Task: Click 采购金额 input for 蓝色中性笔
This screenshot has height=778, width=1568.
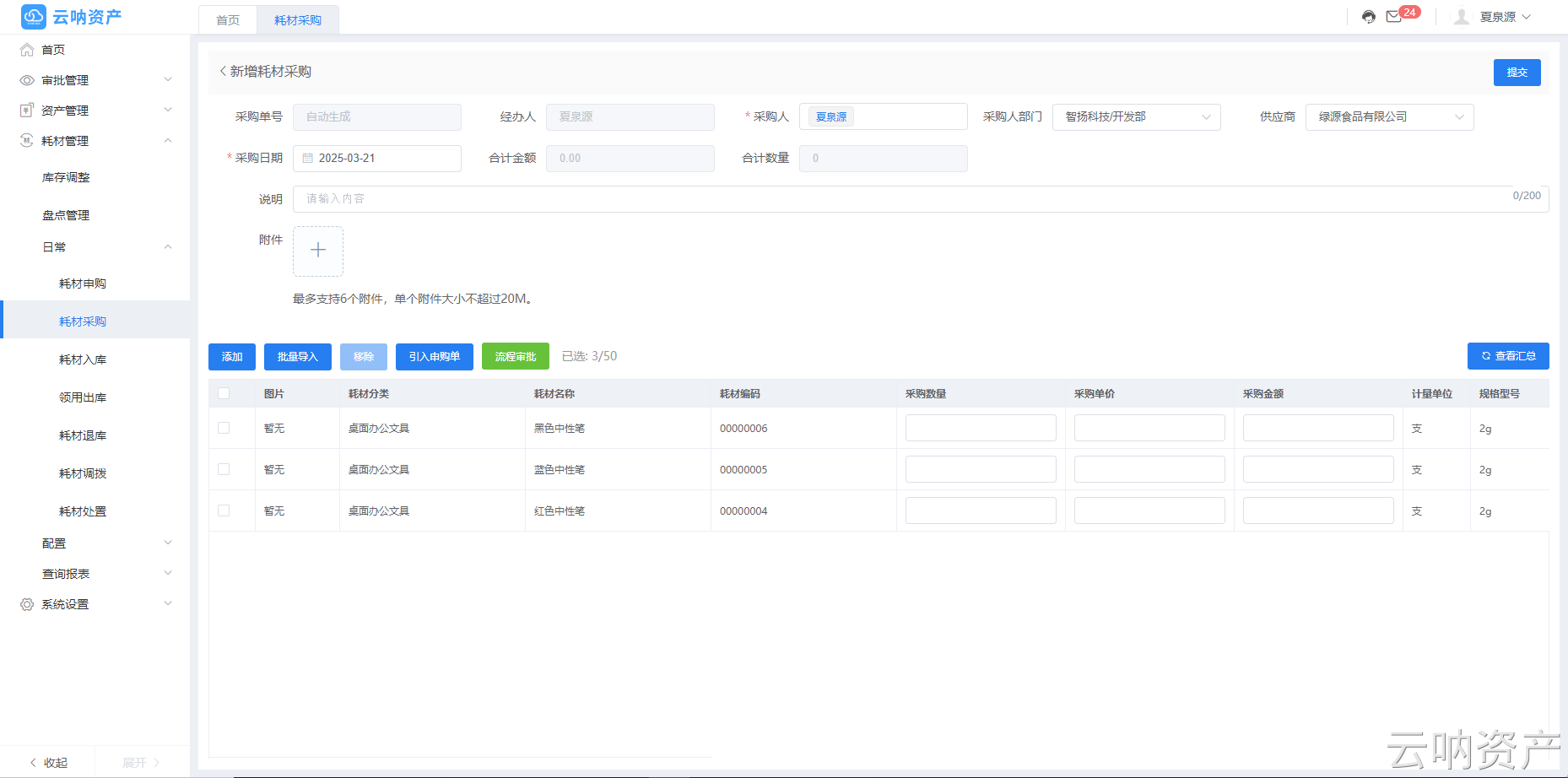Action: (x=1318, y=469)
